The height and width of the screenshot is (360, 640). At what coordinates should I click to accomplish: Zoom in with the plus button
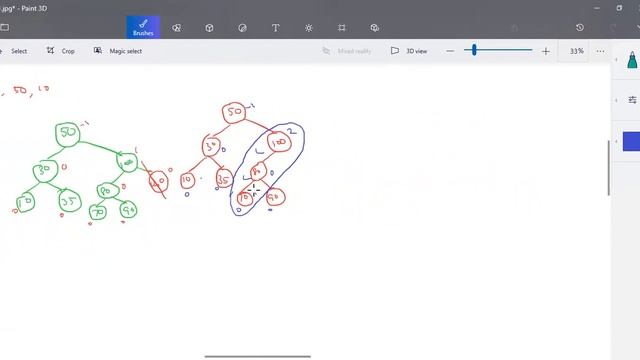tap(546, 51)
